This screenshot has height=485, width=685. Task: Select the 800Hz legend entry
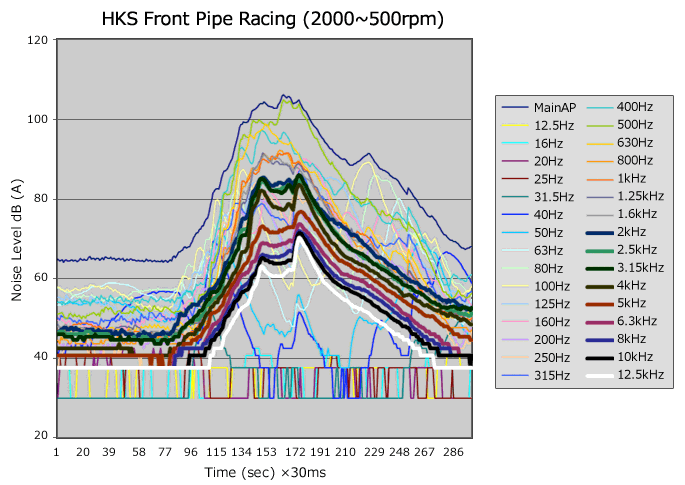click(x=619, y=160)
